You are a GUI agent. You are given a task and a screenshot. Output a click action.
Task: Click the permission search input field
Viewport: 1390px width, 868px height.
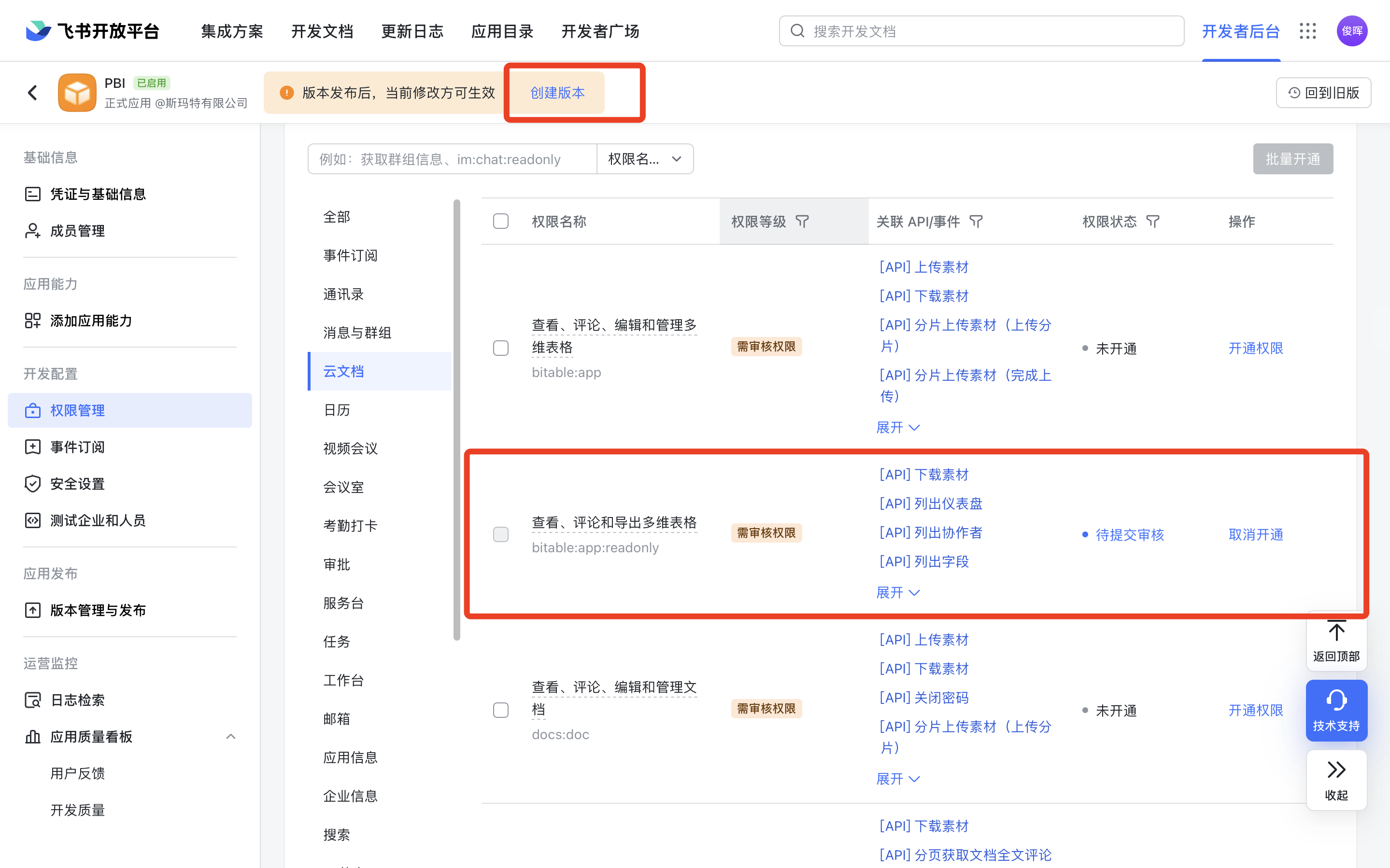point(453,159)
